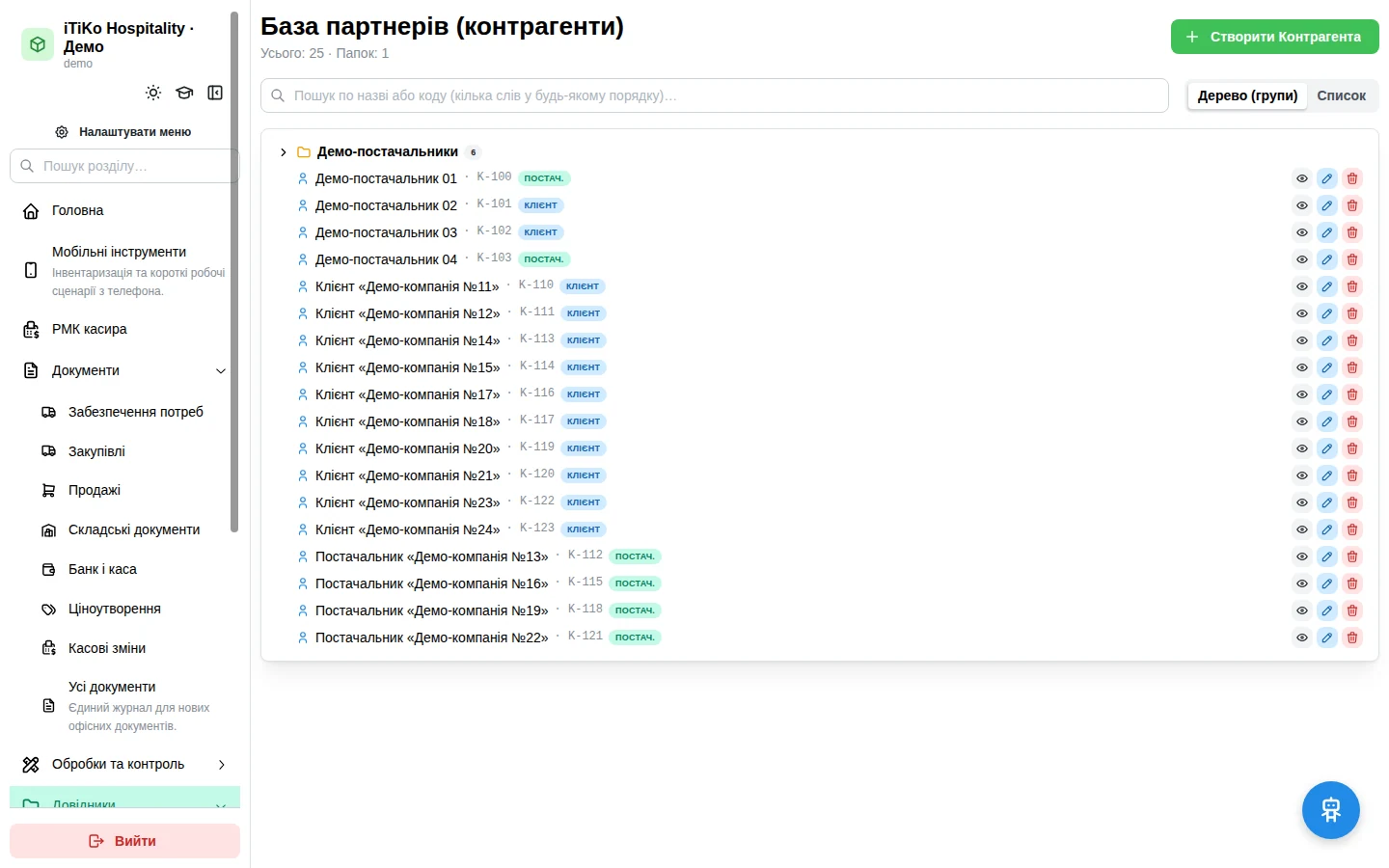
Task: Click Створити Контрагента button
Action: coord(1275,37)
